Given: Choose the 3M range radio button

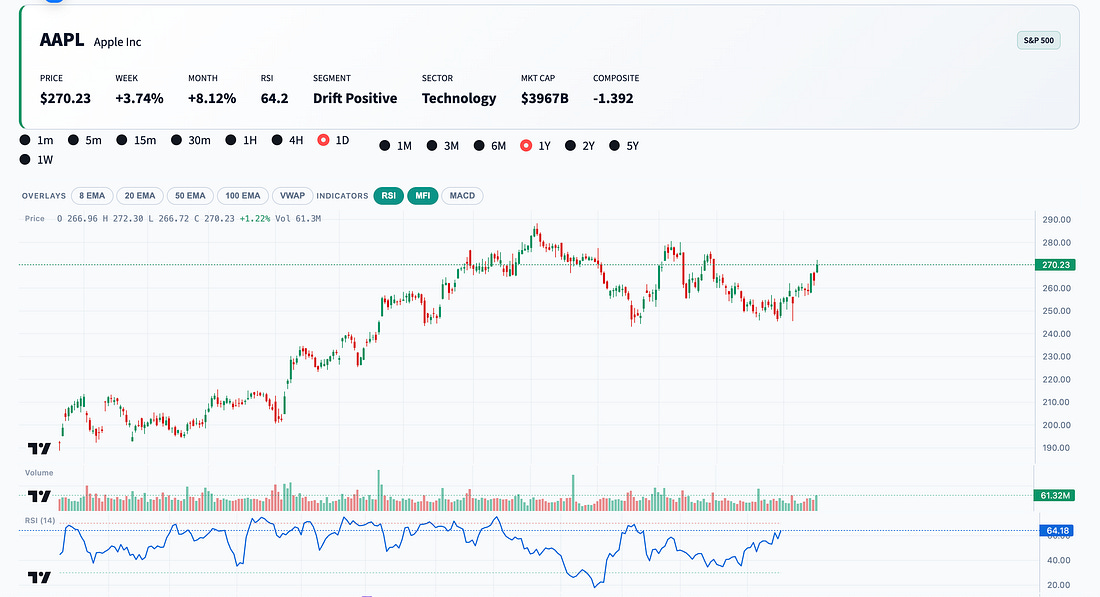Looking at the screenshot, I should 432,146.
